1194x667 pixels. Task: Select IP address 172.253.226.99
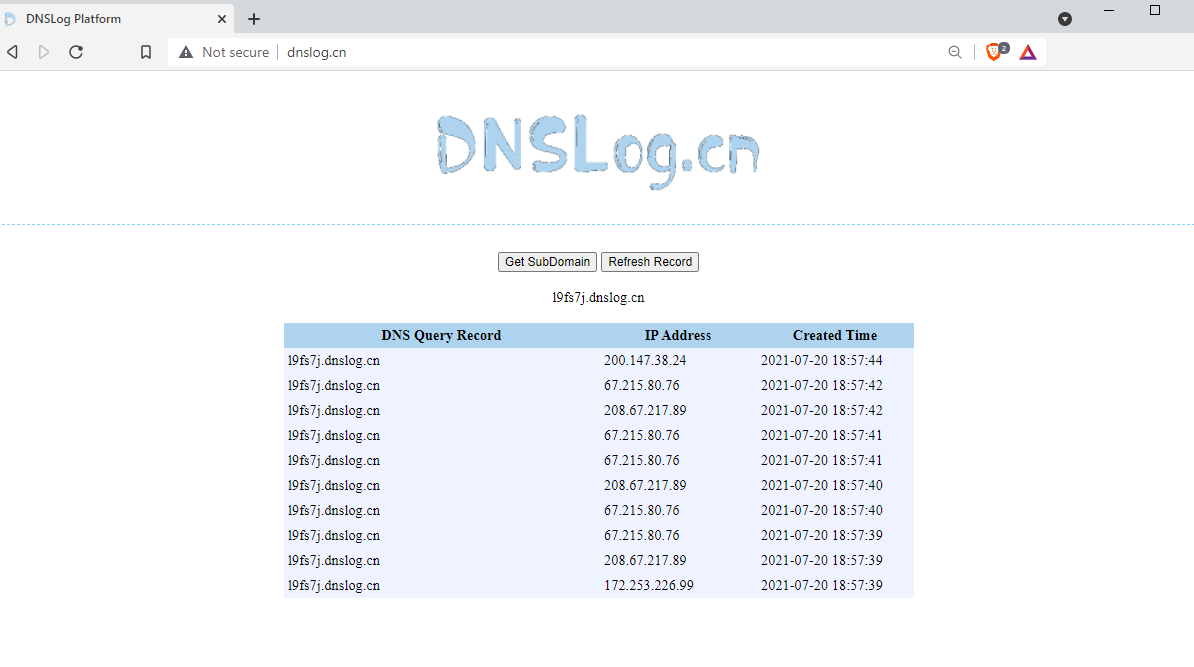tap(649, 586)
